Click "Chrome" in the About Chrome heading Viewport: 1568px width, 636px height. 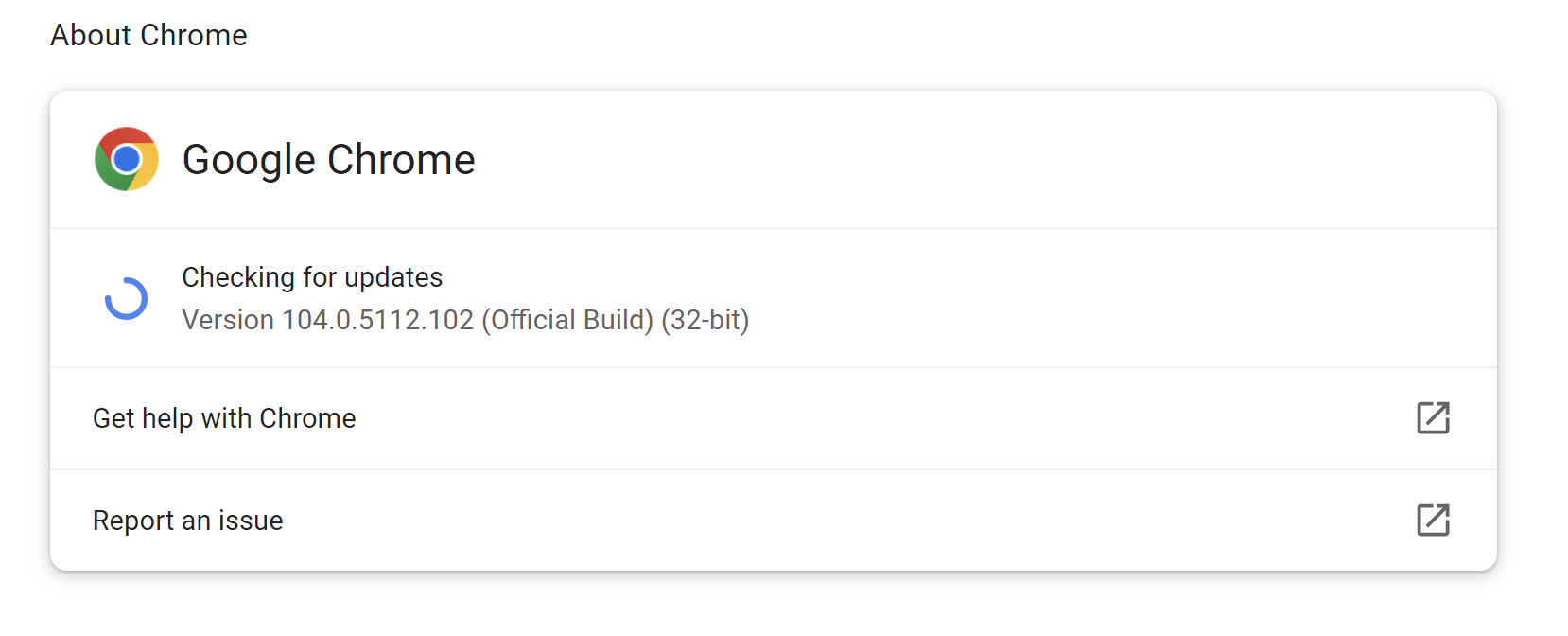point(194,35)
